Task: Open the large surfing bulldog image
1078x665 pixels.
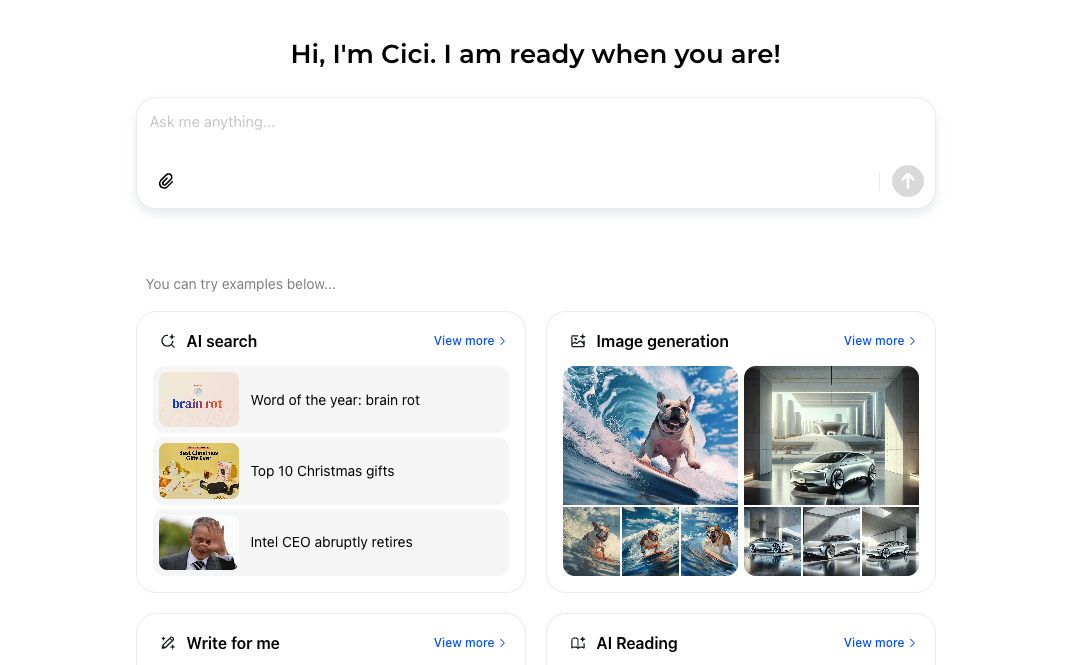Action: (650, 435)
